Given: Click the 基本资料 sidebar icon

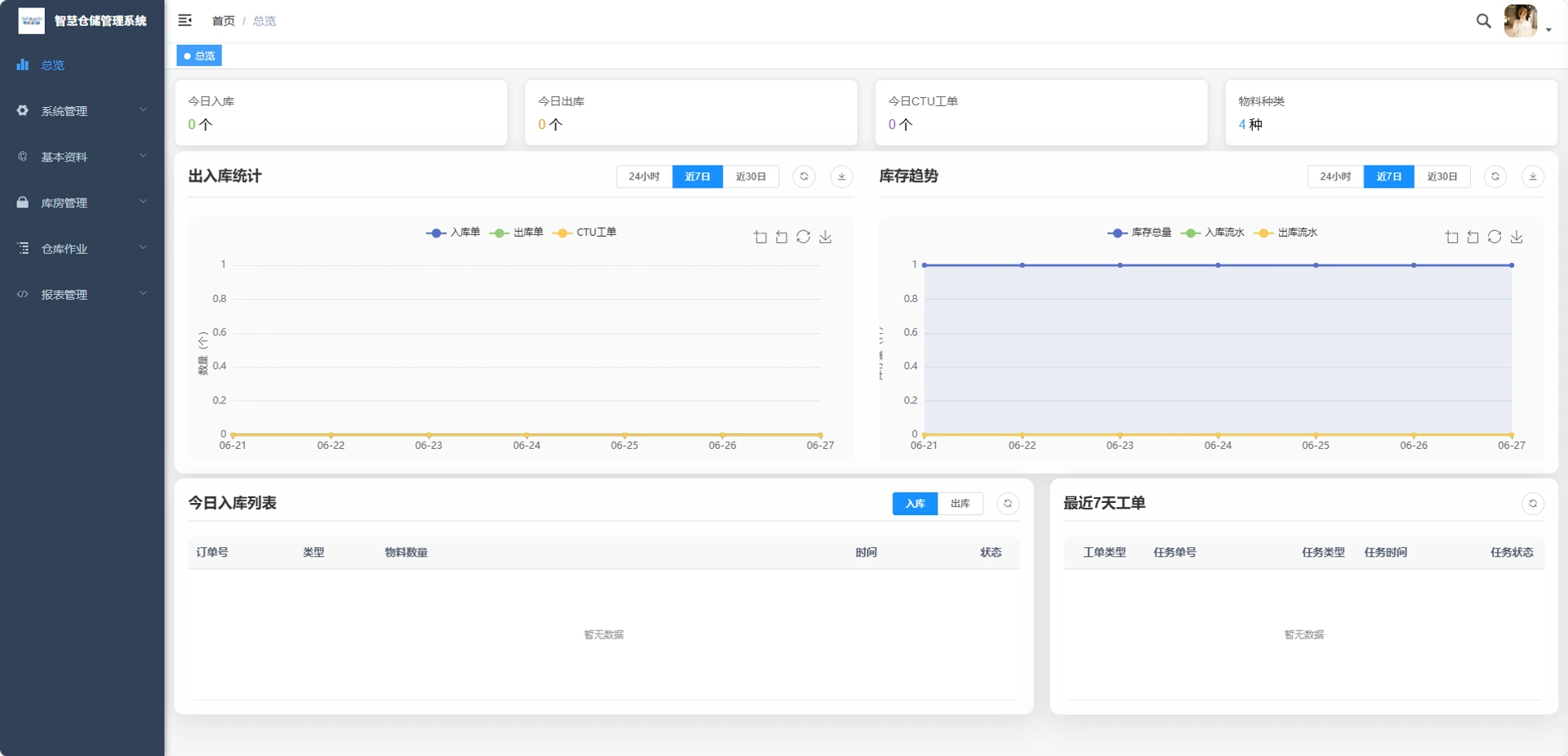Looking at the screenshot, I should click(x=23, y=156).
